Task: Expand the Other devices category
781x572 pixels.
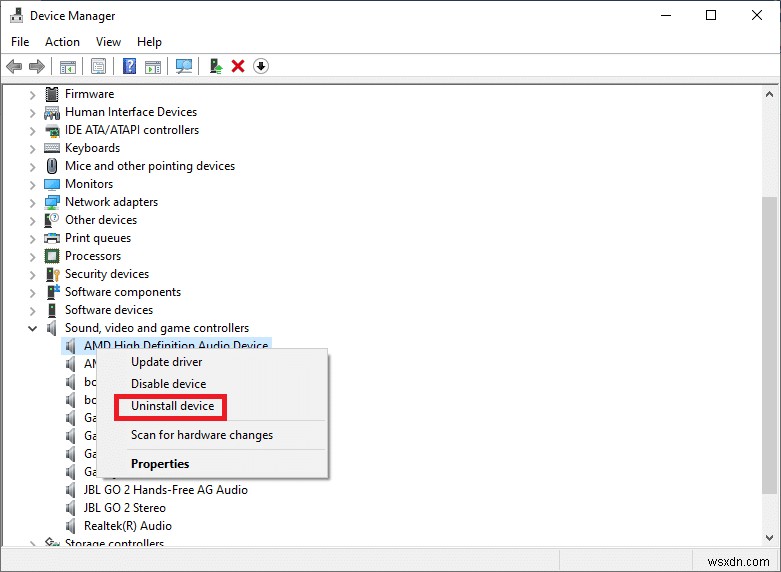Action: coord(32,221)
